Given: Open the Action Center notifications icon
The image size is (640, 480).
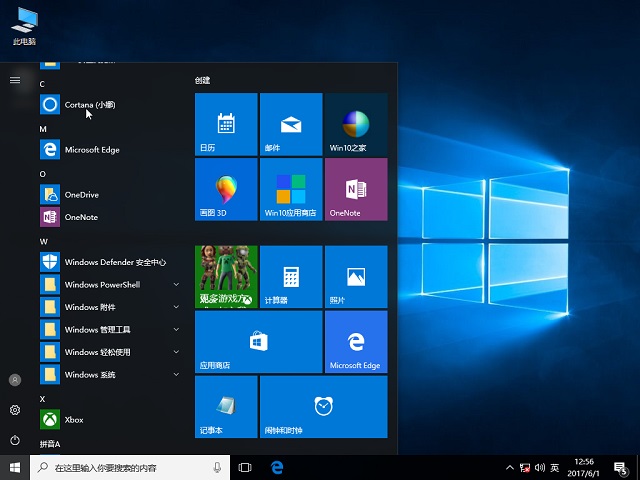Looking at the screenshot, I should click(621, 468).
